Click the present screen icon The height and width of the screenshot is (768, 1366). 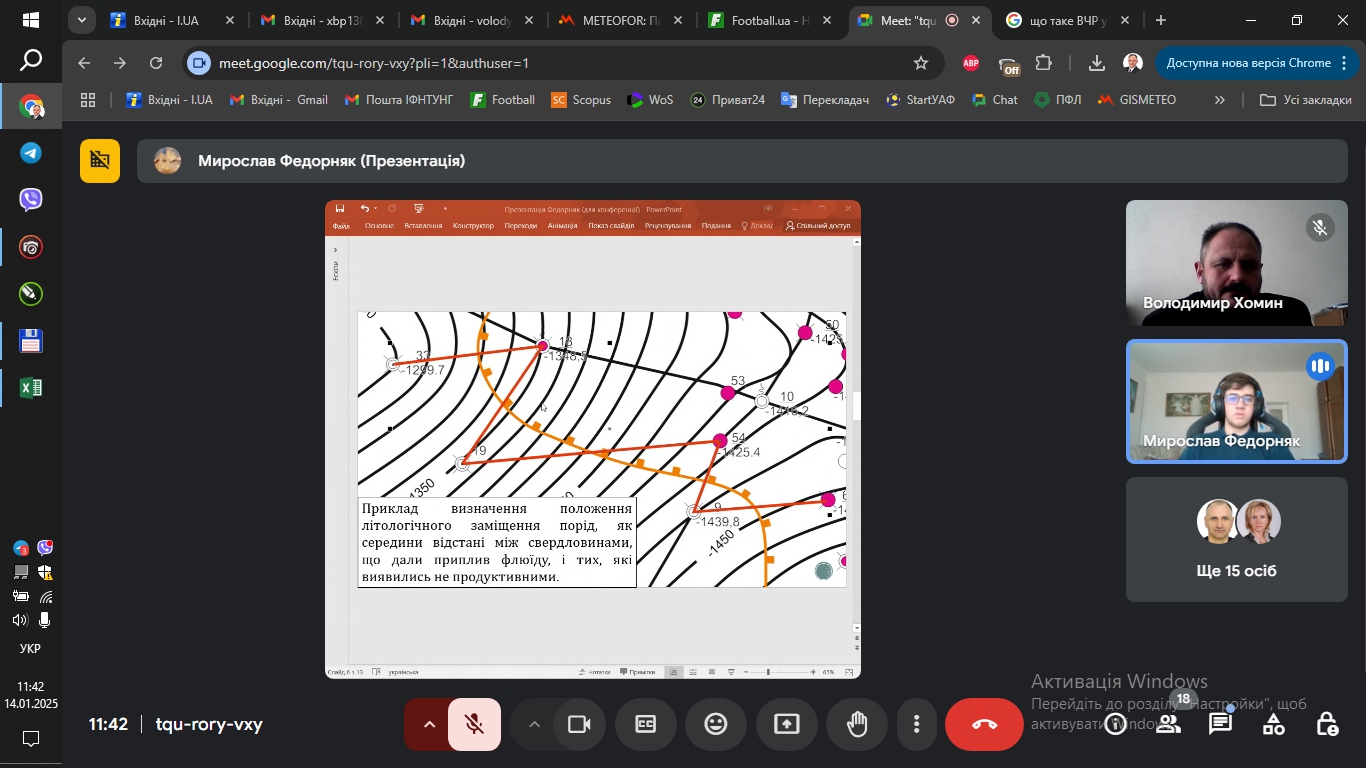[x=787, y=724]
